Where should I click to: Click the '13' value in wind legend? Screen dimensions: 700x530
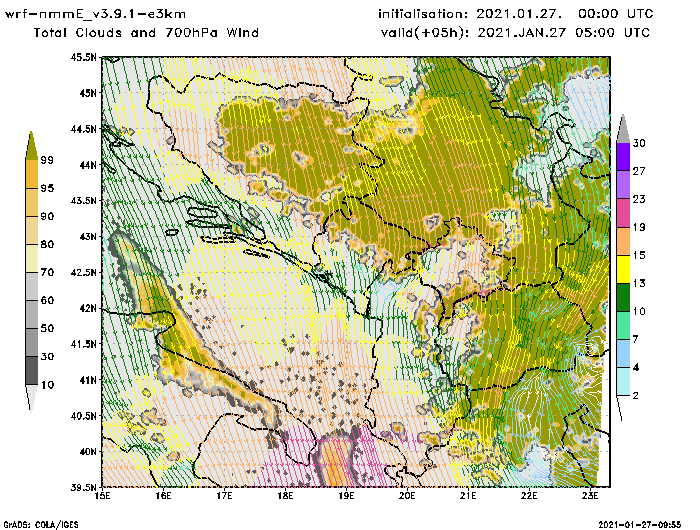[639, 284]
